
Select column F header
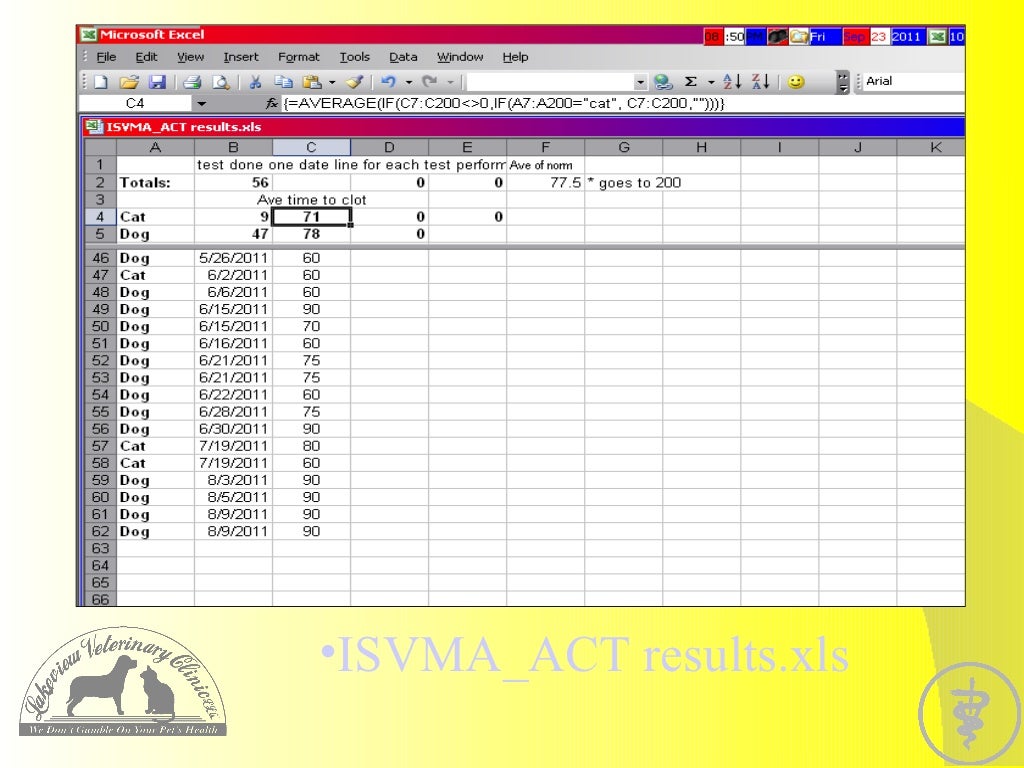pyautogui.click(x=545, y=147)
